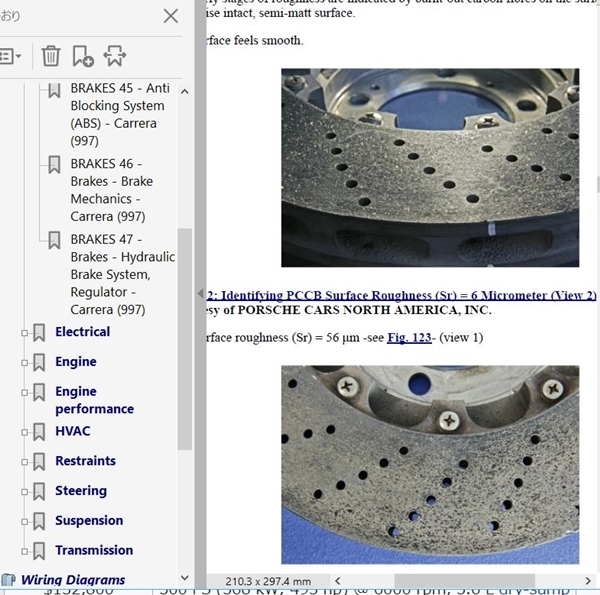
Task: Click the Engine performance bookmark ribbon icon
Action: pyautogui.click(x=39, y=392)
